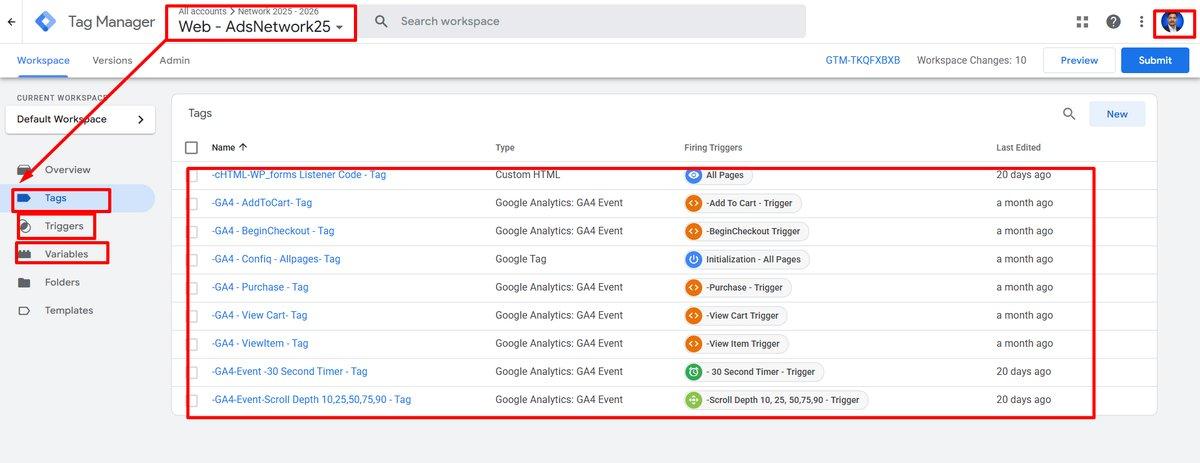Click the user account avatar

(x=1172, y=22)
